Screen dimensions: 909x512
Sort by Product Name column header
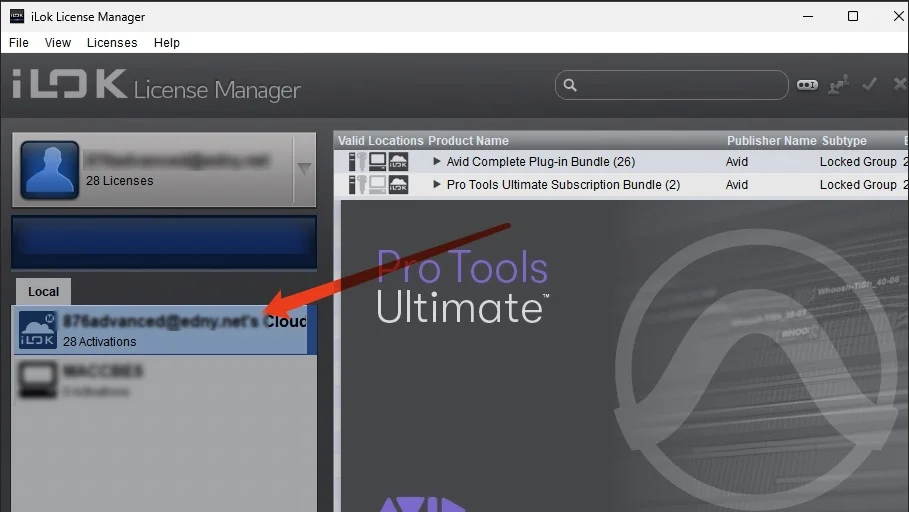468,141
